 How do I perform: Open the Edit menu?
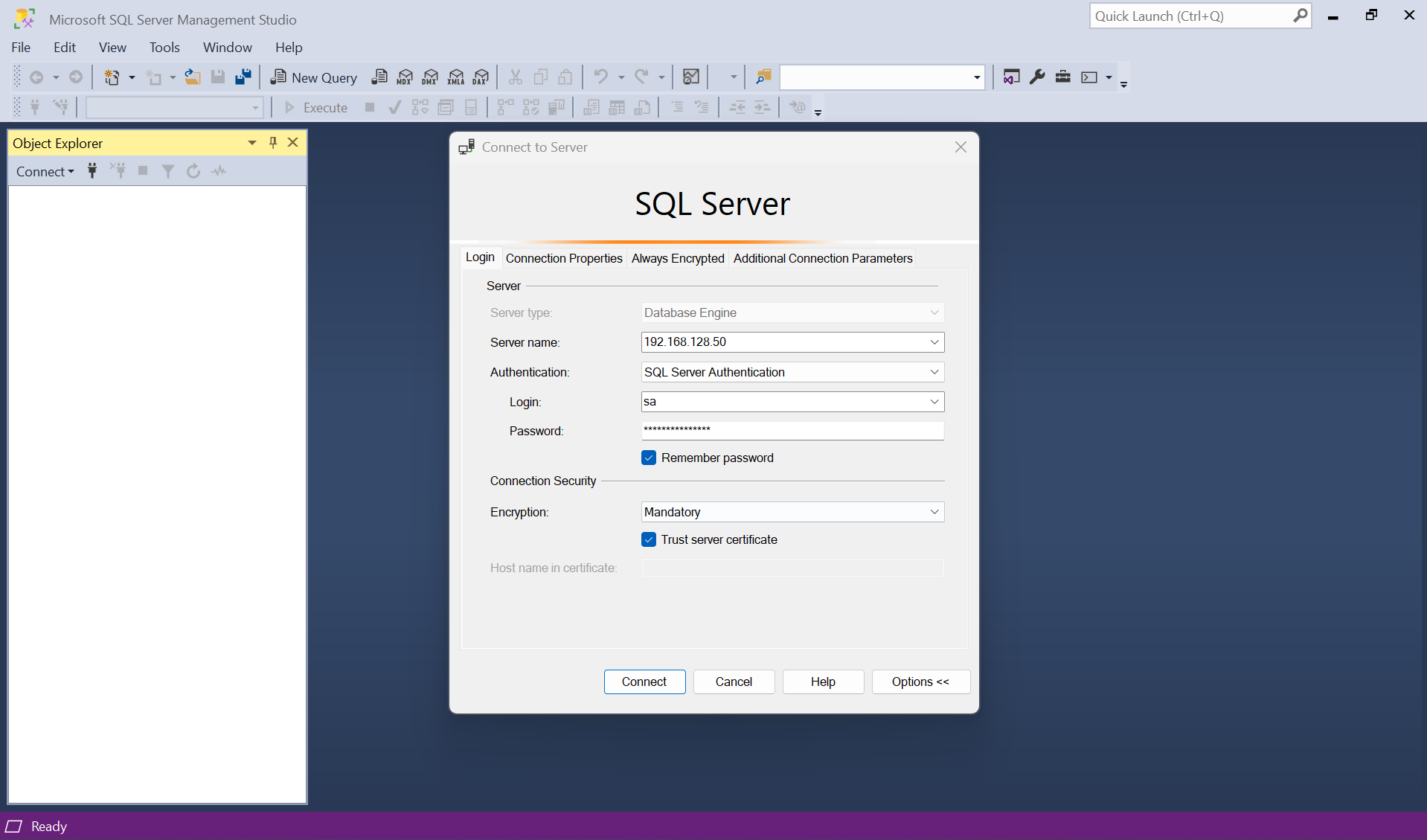point(65,48)
